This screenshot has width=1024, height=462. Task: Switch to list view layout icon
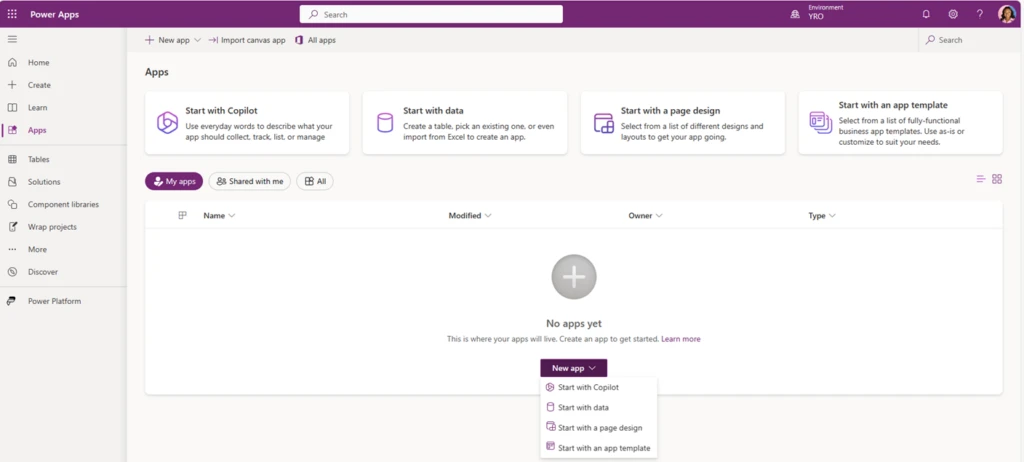coord(980,179)
